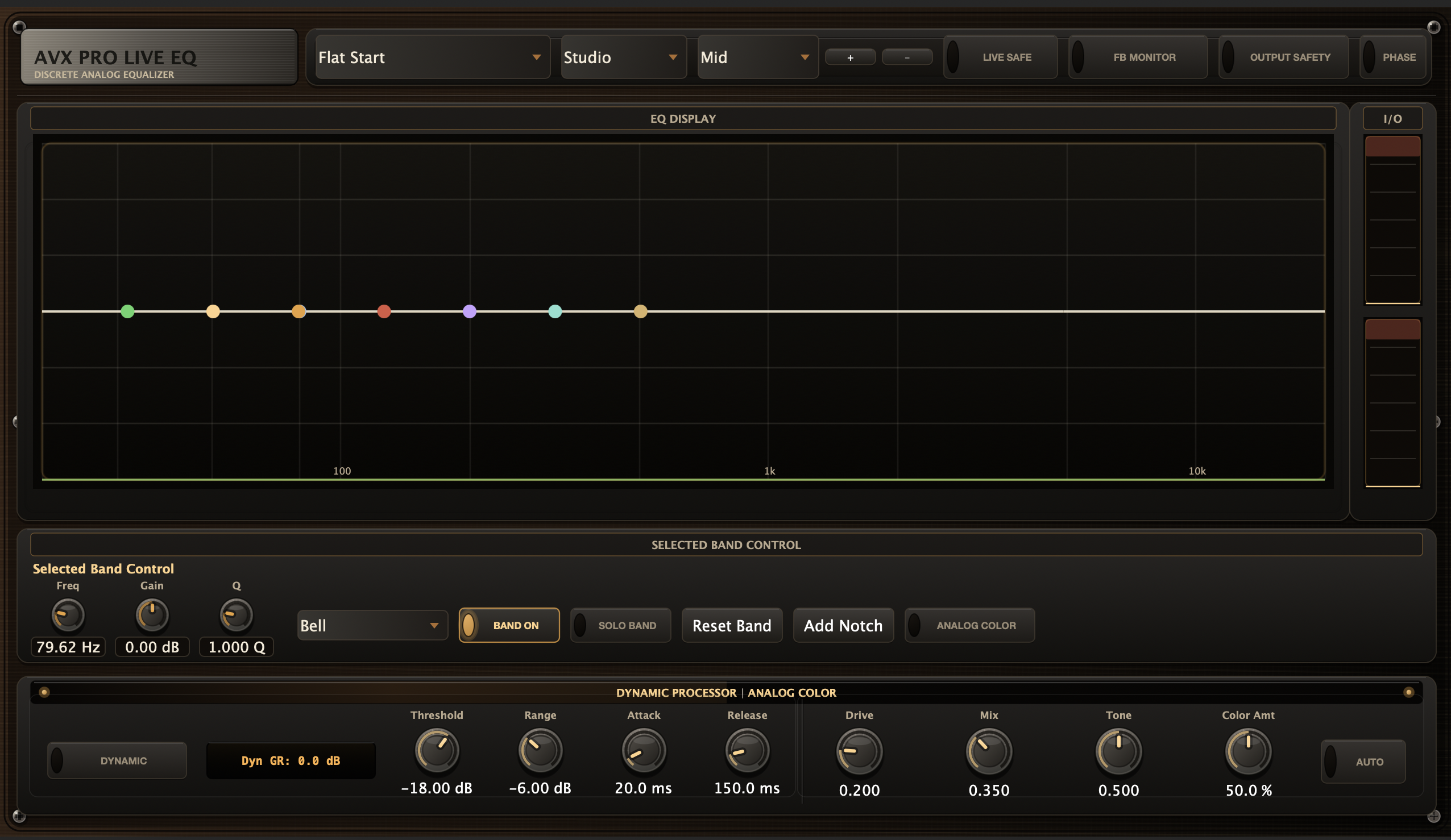Select the red EQ band node
Viewport: 1451px width, 840px height.
coord(384,311)
